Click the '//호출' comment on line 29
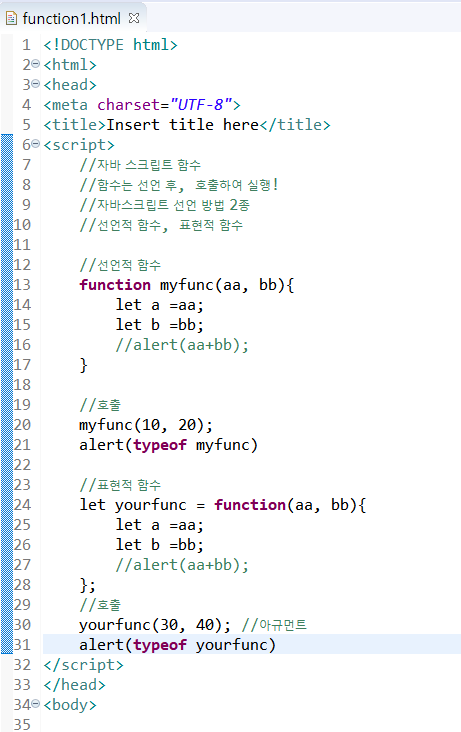 click(100, 605)
